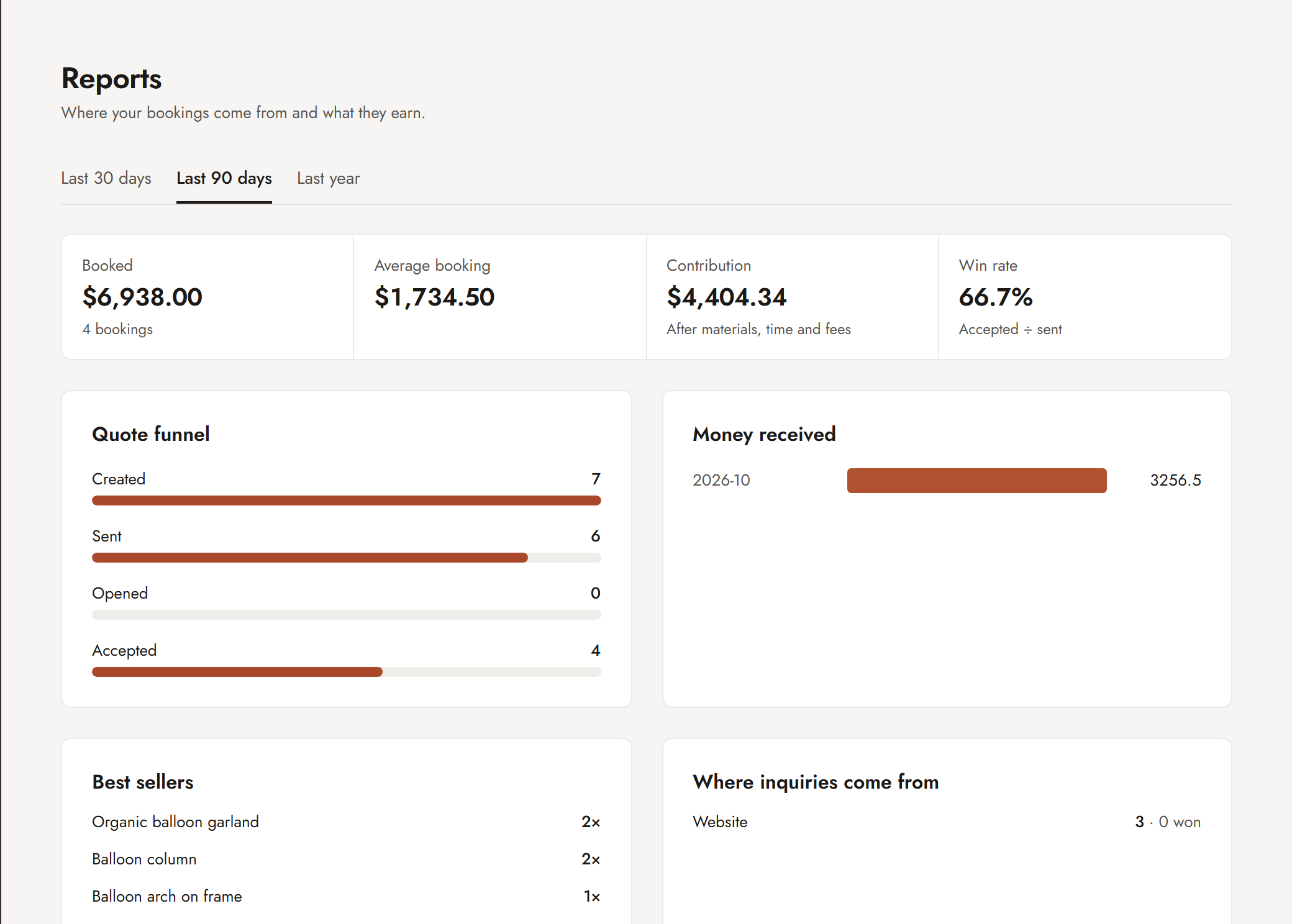Click the Win rate 66.7% value
This screenshot has width=1292, height=924.
(x=996, y=297)
